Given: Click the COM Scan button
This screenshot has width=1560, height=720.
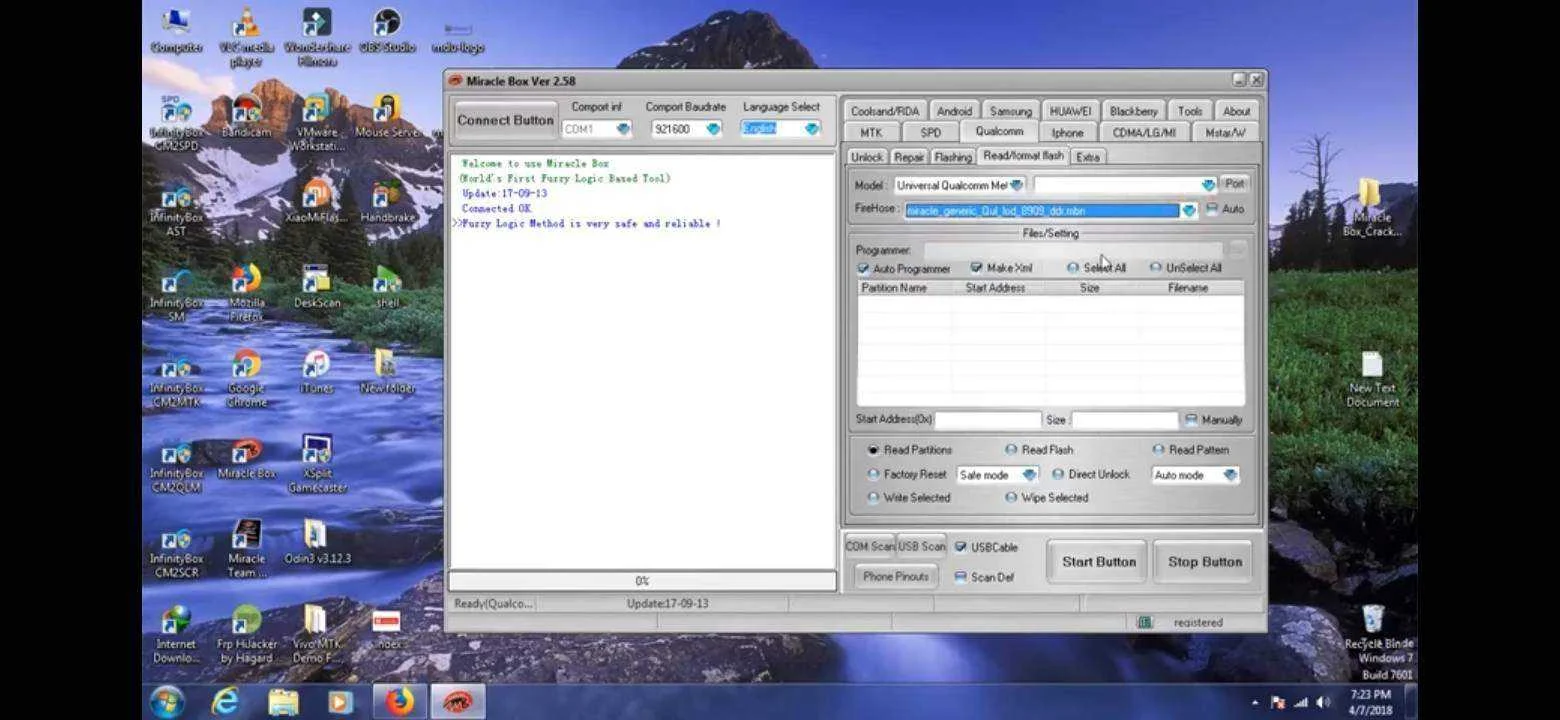Looking at the screenshot, I should 870,546.
